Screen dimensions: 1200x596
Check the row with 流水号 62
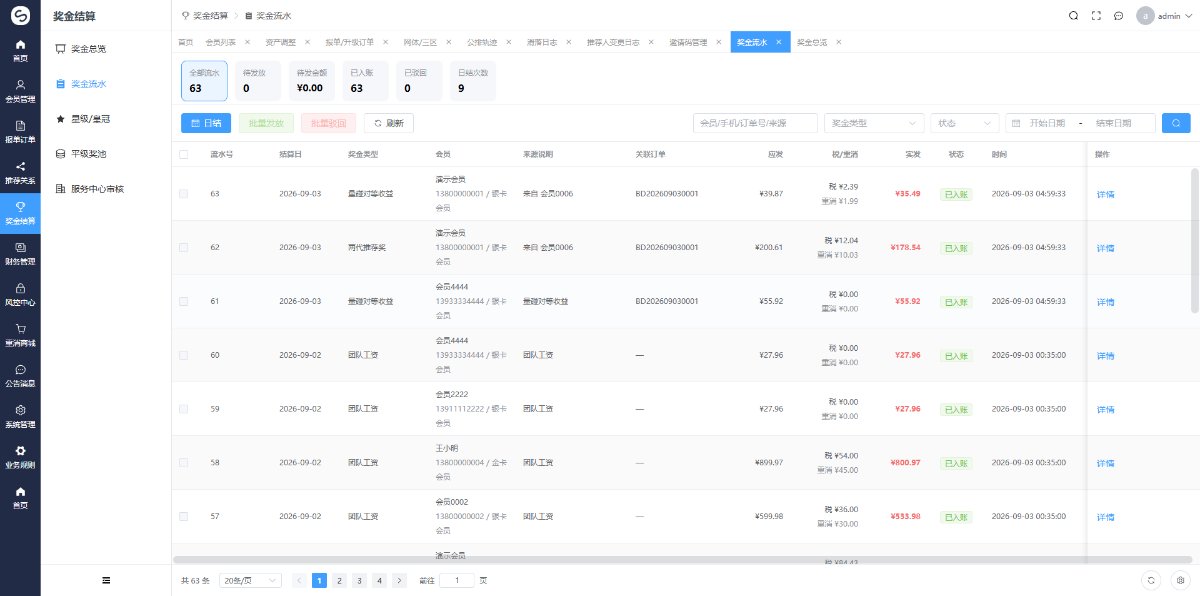tap(183, 247)
